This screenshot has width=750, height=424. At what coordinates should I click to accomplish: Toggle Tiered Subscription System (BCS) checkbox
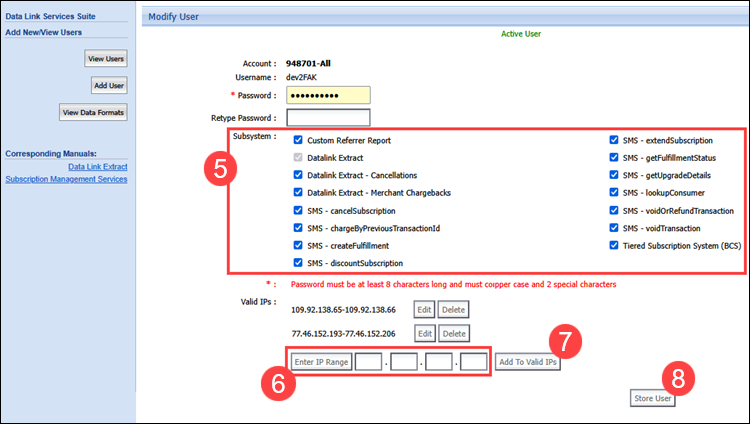614,246
